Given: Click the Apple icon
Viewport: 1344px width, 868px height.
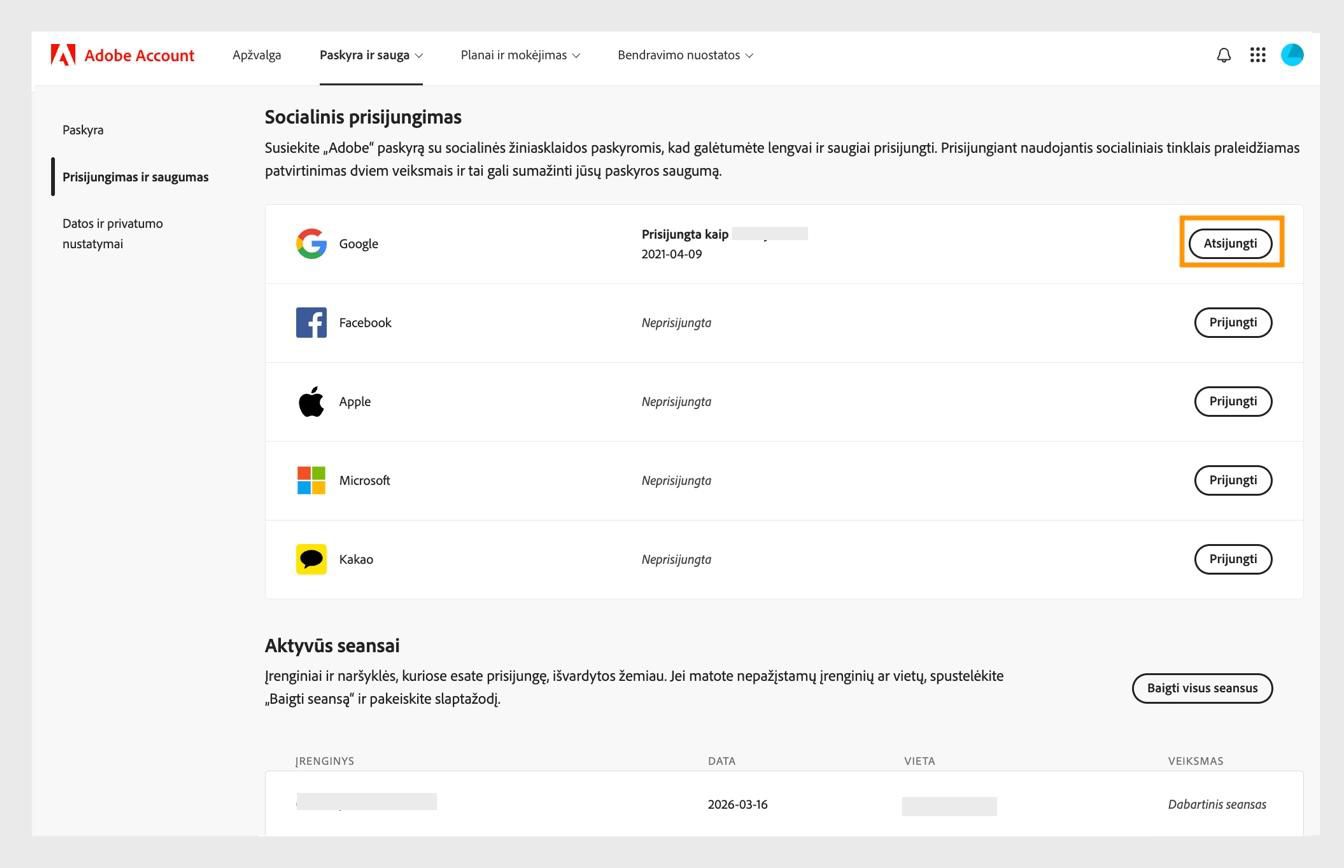Looking at the screenshot, I should [x=311, y=401].
